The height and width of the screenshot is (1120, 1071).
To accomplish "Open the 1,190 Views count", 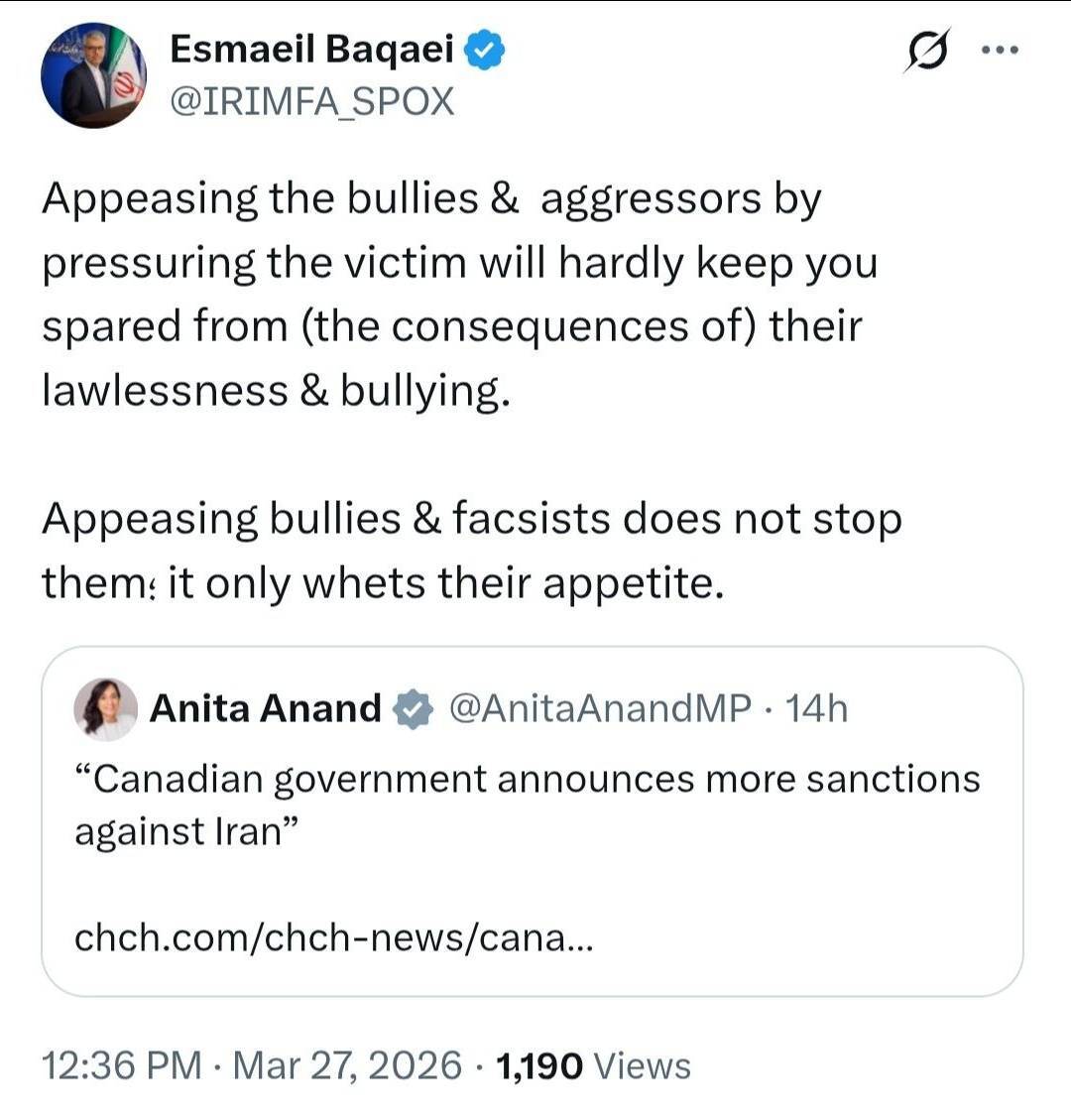I will coord(592,1065).
